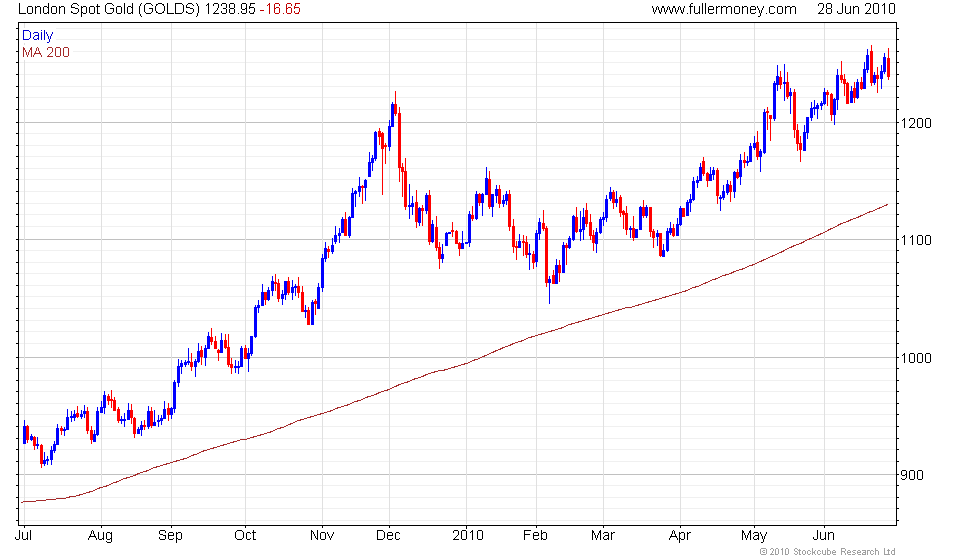The image size is (980, 560).
Task: Click the price value 1238.95
Action: [x=230, y=9]
